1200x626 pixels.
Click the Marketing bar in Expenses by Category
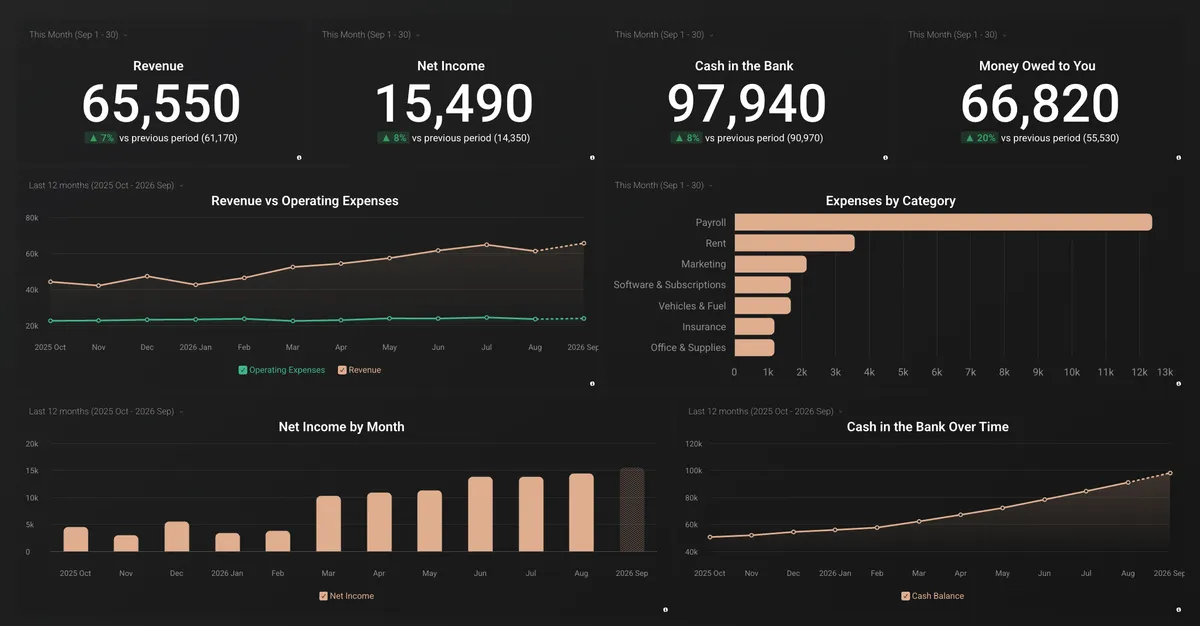click(771, 264)
